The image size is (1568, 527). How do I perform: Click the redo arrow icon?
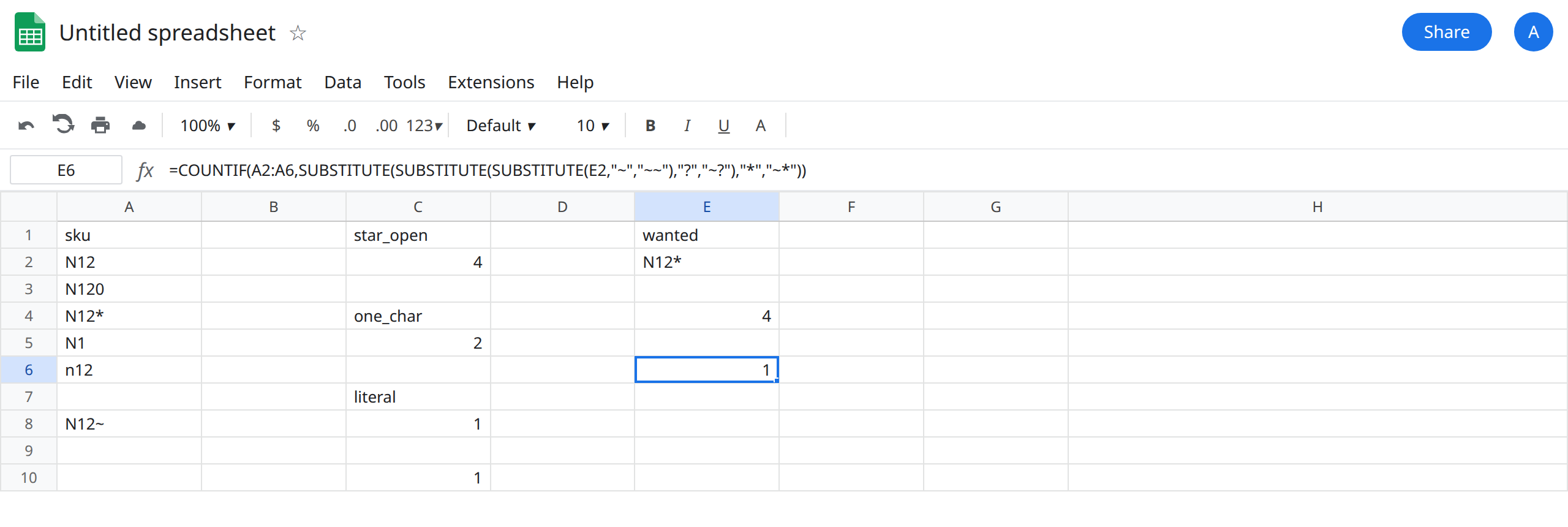[x=63, y=124]
